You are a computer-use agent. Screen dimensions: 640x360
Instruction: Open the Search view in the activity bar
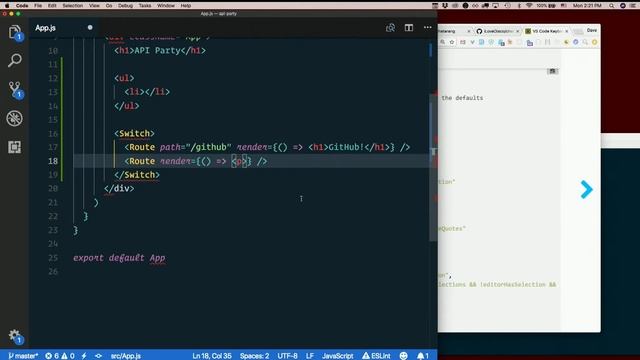14,60
